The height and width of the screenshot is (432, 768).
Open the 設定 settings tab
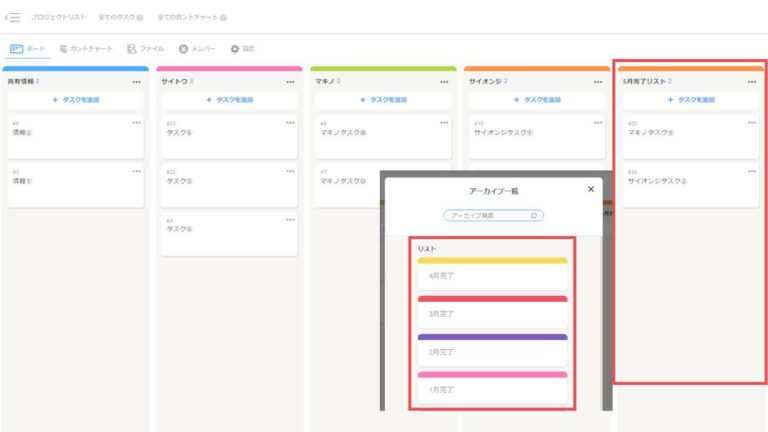242,48
